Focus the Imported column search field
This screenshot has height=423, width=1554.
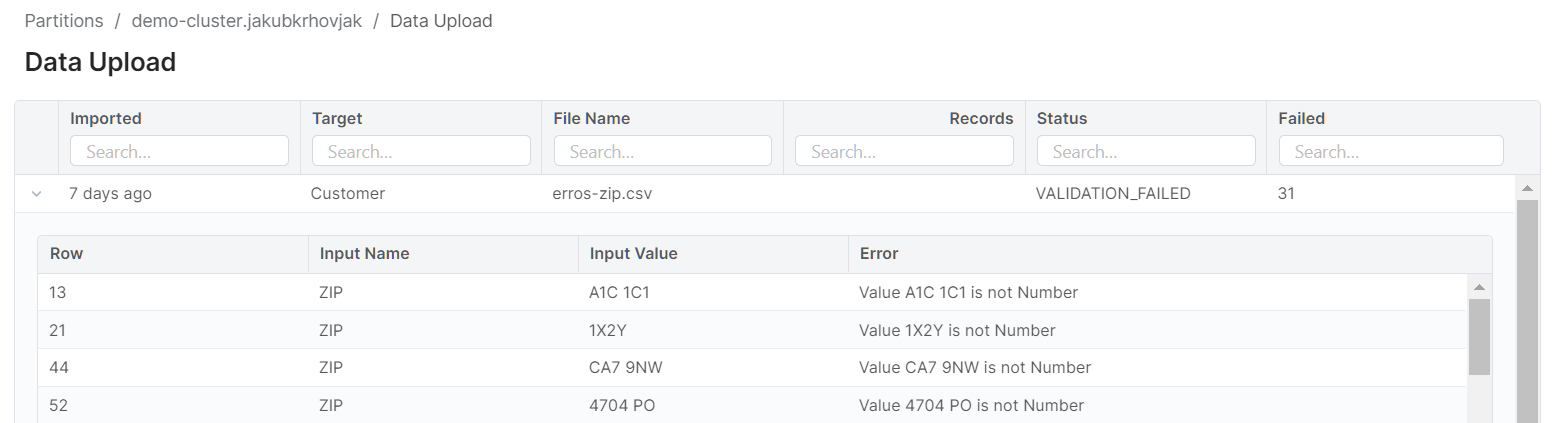(179, 152)
